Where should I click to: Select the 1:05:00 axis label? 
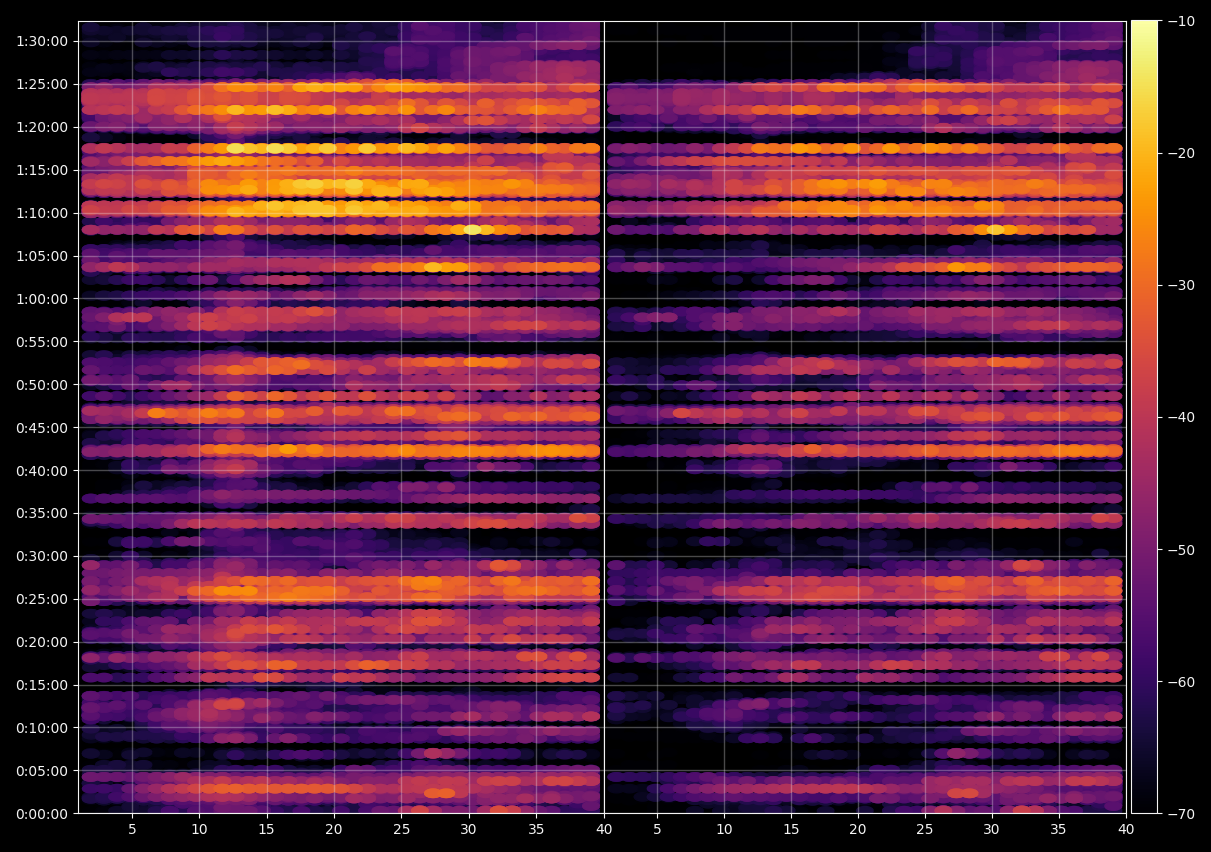tap(42, 256)
